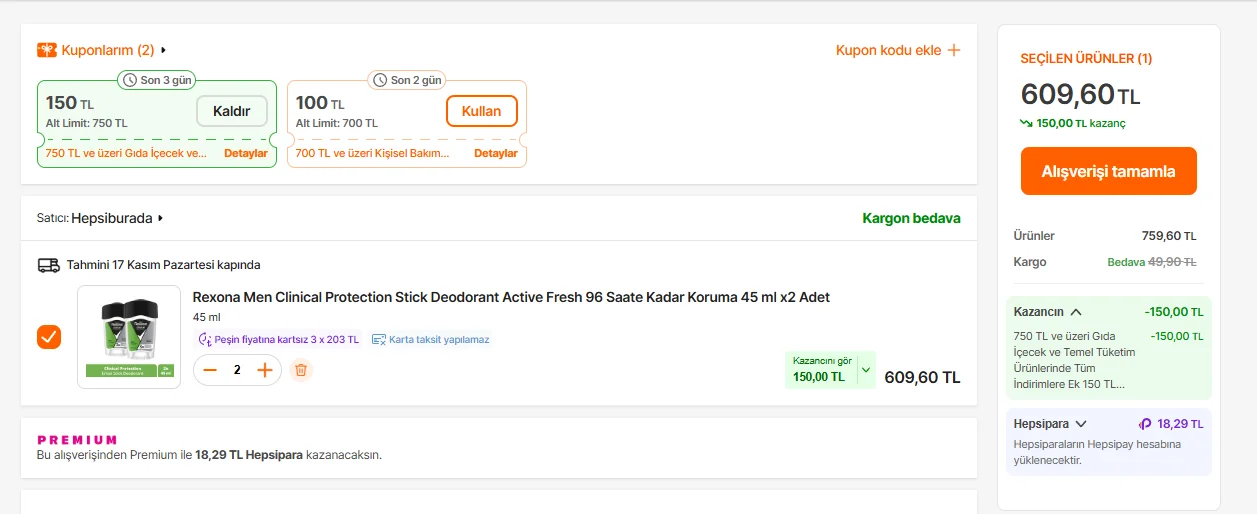The height and width of the screenshot is (514, 1257).
Task: Click the plus icon beside Kupon kodu ekle
Action: (954, 50)
